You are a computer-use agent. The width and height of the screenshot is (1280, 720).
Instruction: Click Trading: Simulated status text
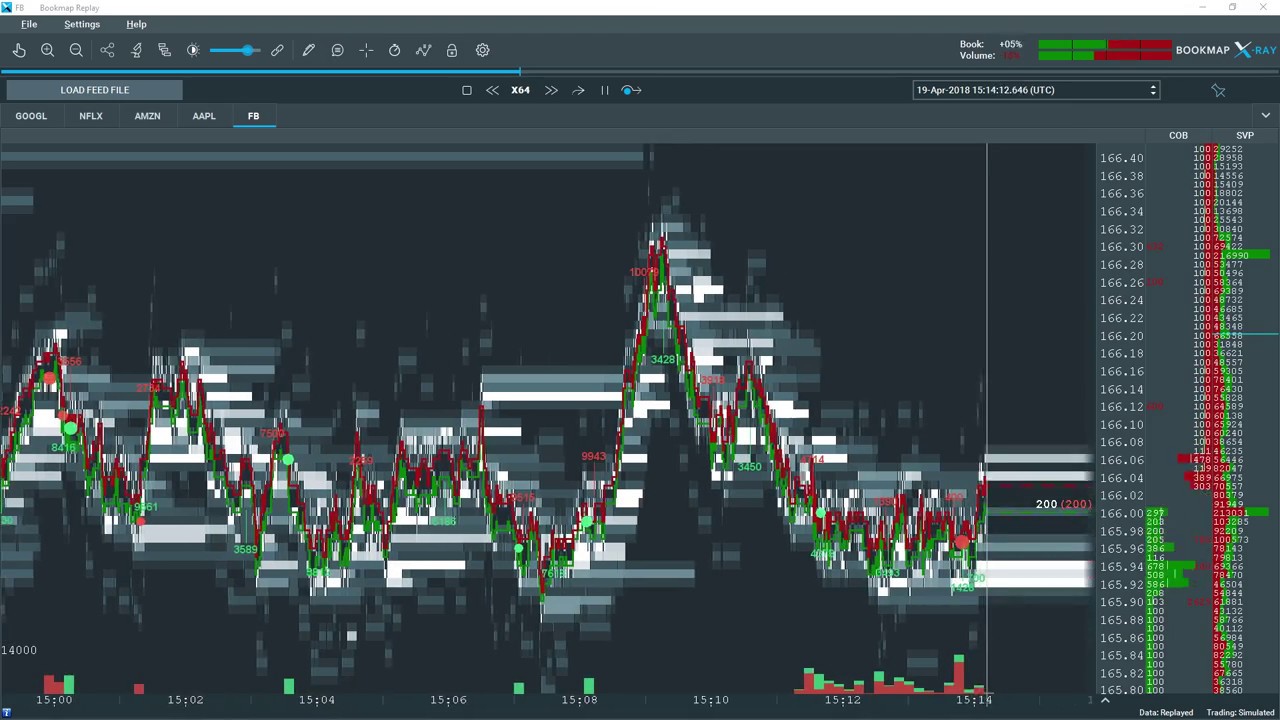1240,713
